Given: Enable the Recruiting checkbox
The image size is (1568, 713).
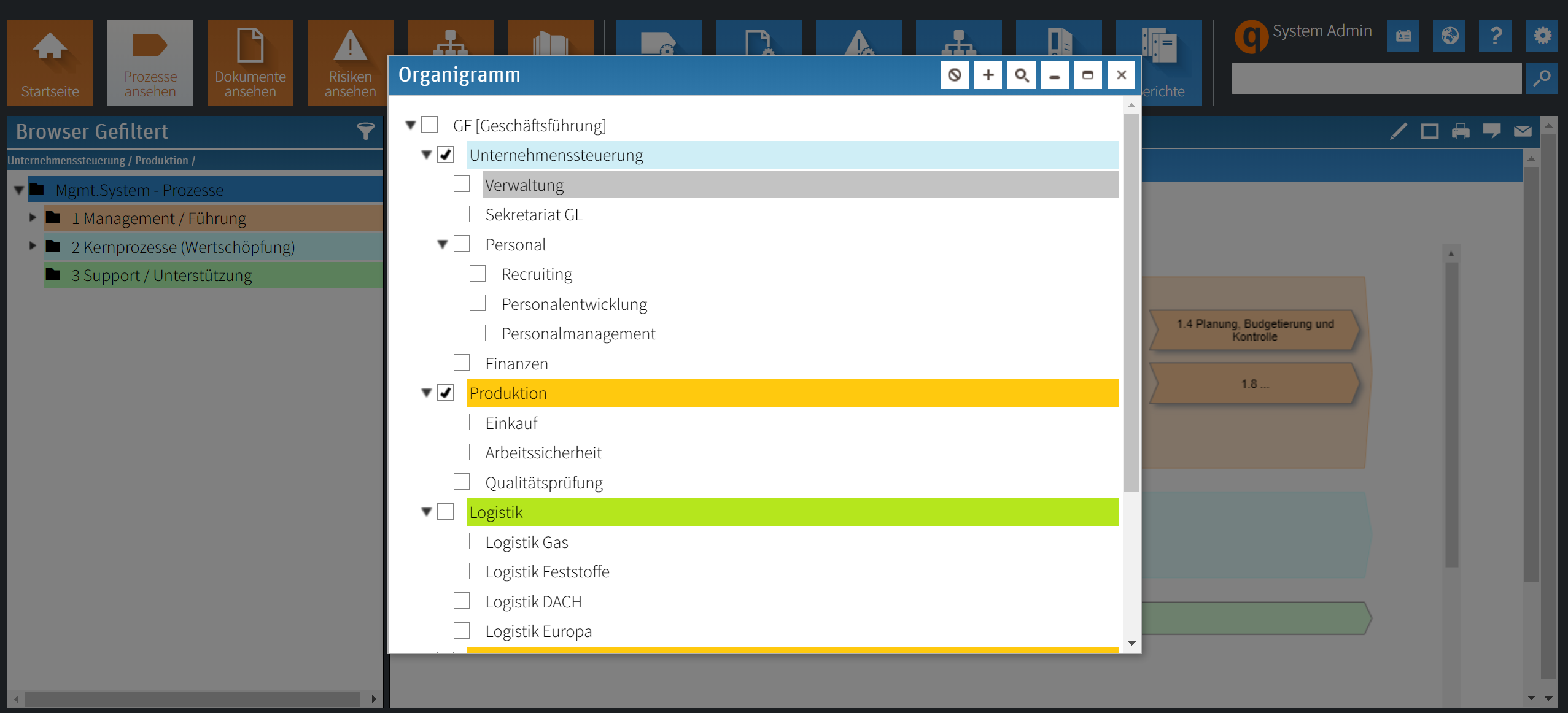Looking at the screenshot, I should [477, 273].
